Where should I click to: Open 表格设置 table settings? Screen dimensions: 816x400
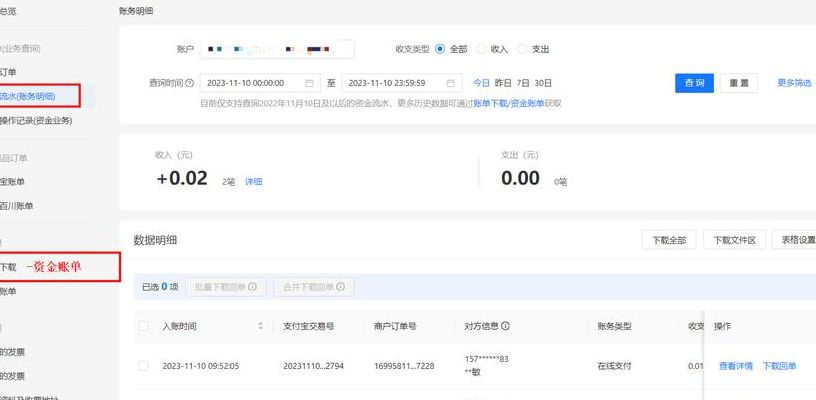click(795, 240)
